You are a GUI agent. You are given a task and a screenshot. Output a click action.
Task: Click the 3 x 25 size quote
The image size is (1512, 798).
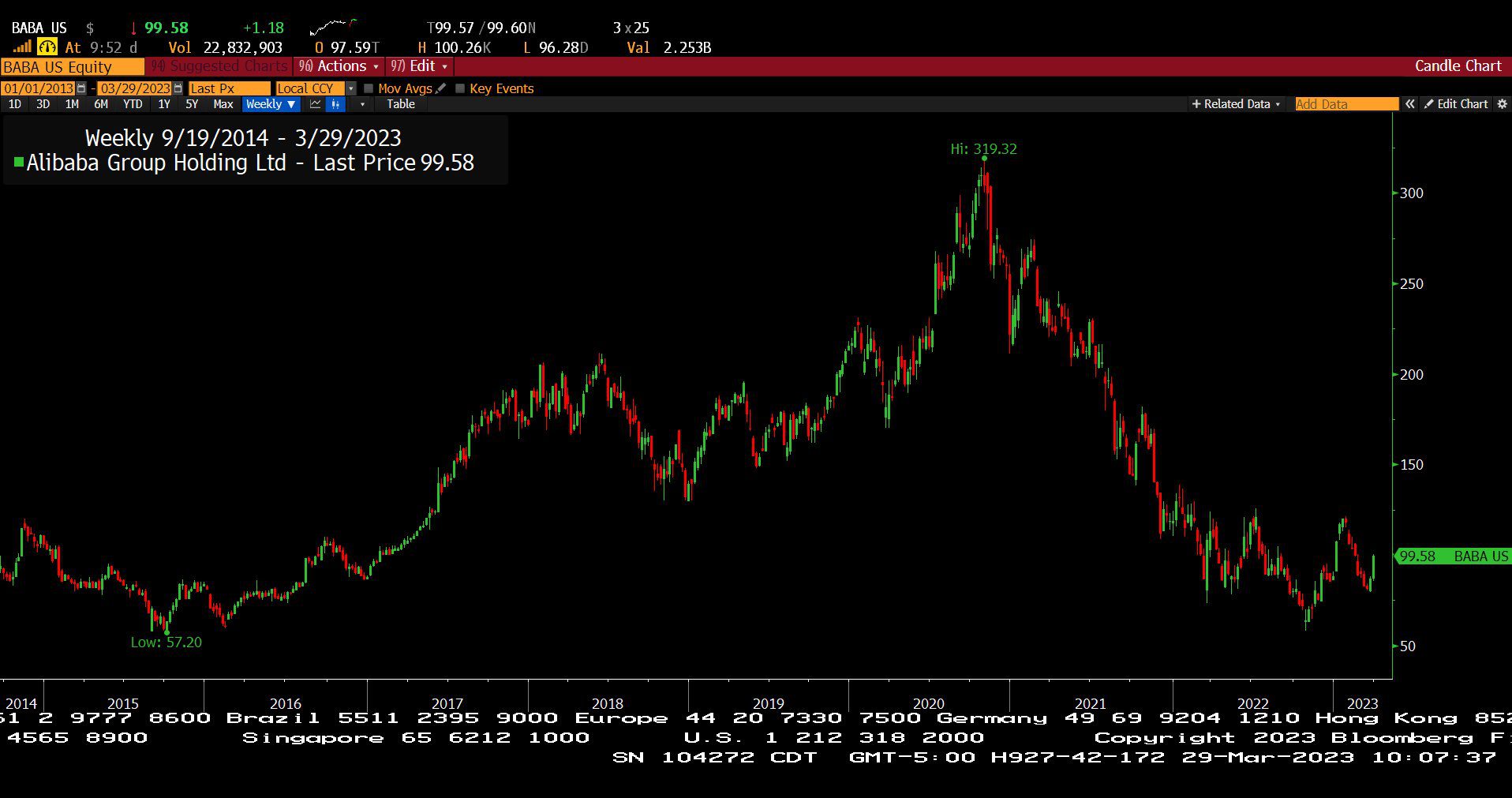(631, 28)
